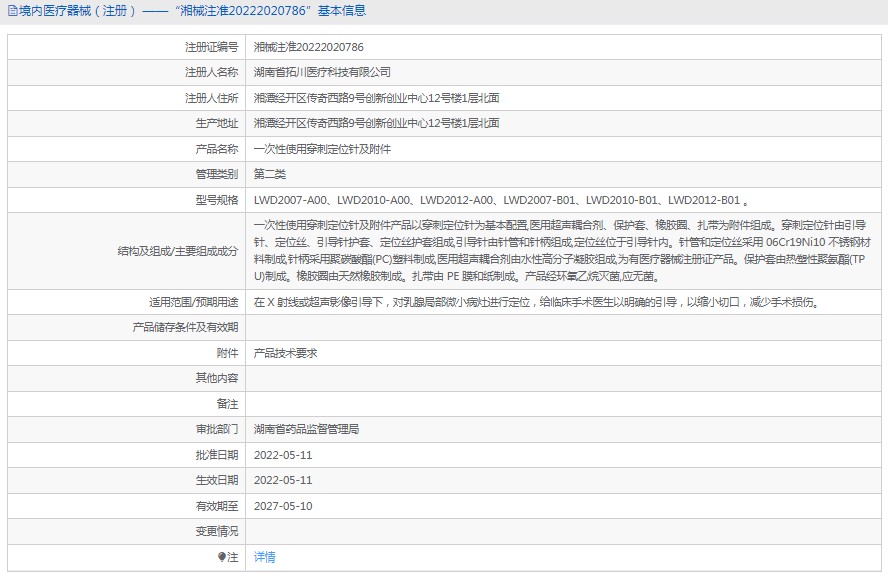Viewport: 888px width, 575px height.
Task: Click the intended use text starting 在 X 射线
Action: 536,302
